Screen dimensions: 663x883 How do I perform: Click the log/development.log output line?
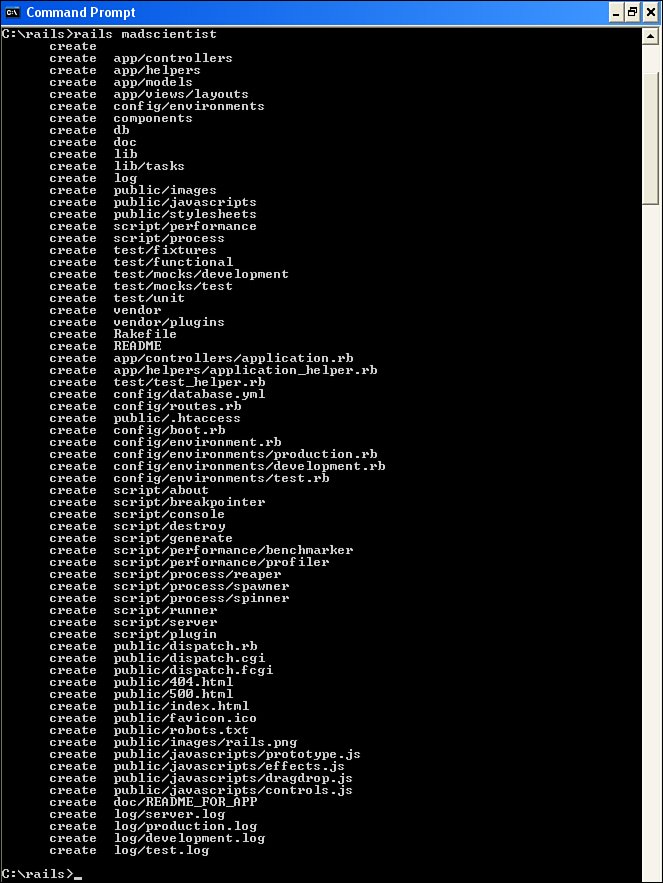click(157, 838)
